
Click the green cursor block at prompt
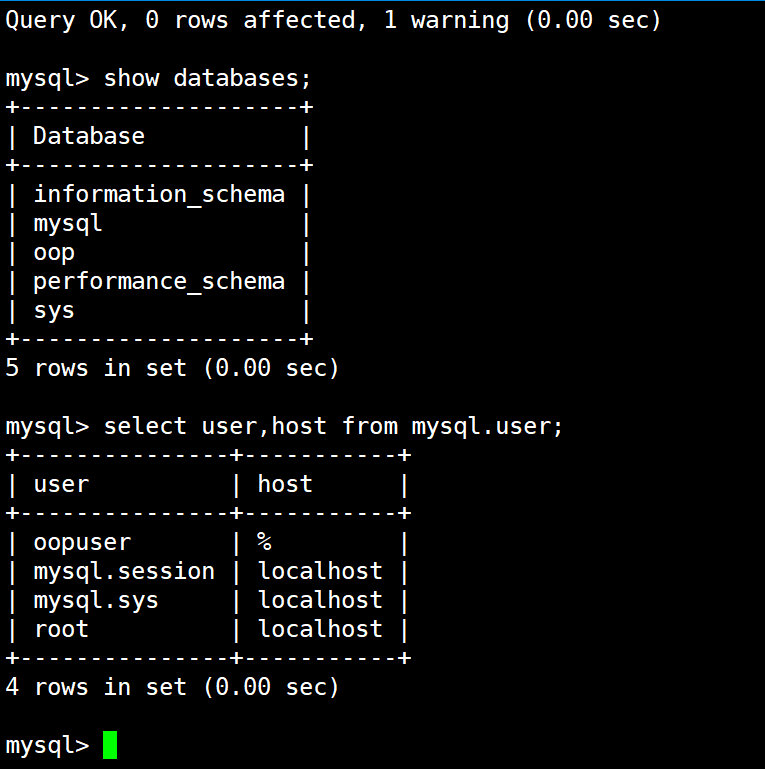click(x=110, y=745)
